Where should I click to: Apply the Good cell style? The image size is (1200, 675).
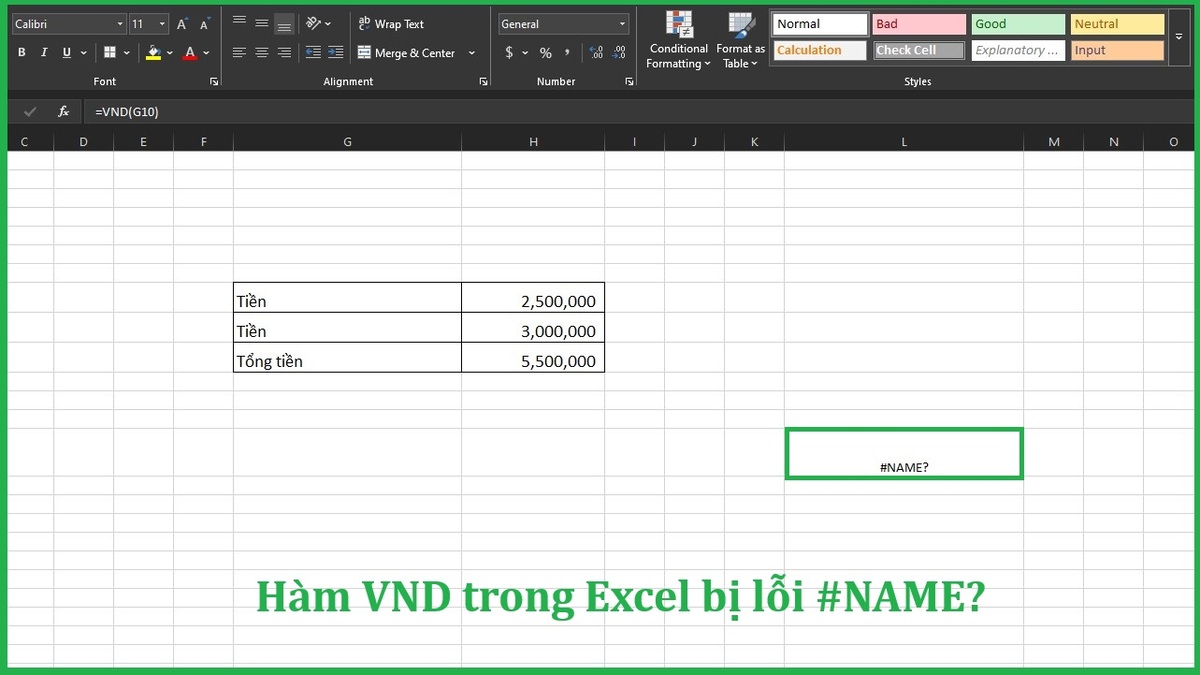click(x=1017, y=23)
